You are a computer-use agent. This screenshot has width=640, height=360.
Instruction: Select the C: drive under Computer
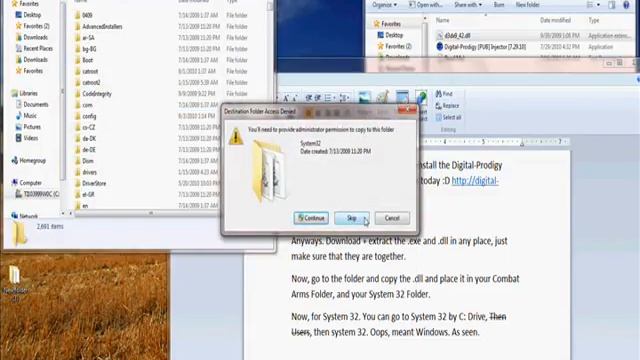coord(37,194)
